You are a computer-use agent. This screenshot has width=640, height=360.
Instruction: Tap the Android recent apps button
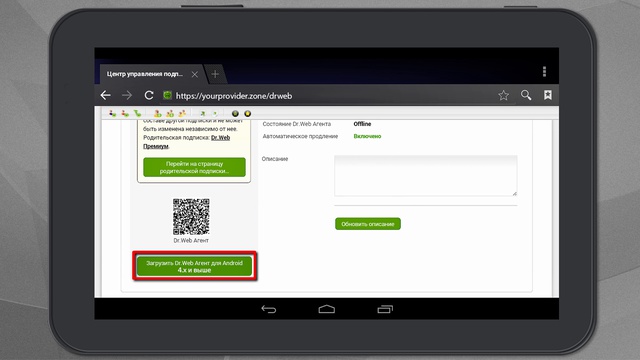tap(385, 309)
